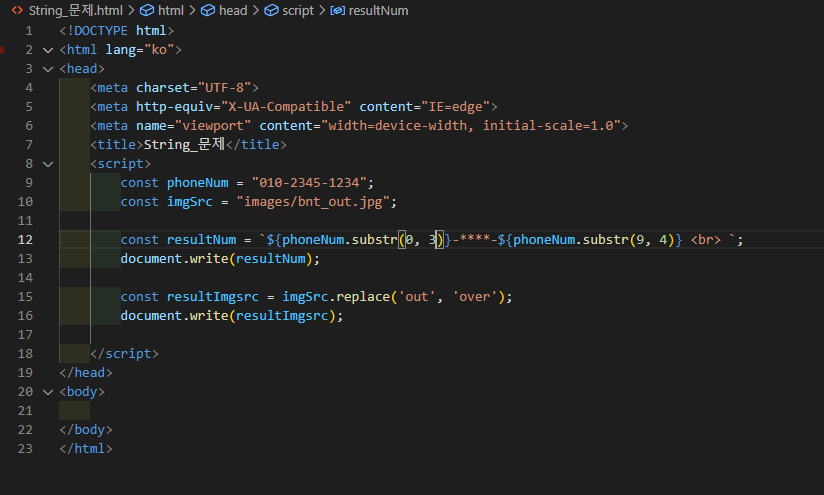This screenshot has width=824, height=495.
Task: Toggle the breakpoint dot beside line 2
Action: pos(2,50)
